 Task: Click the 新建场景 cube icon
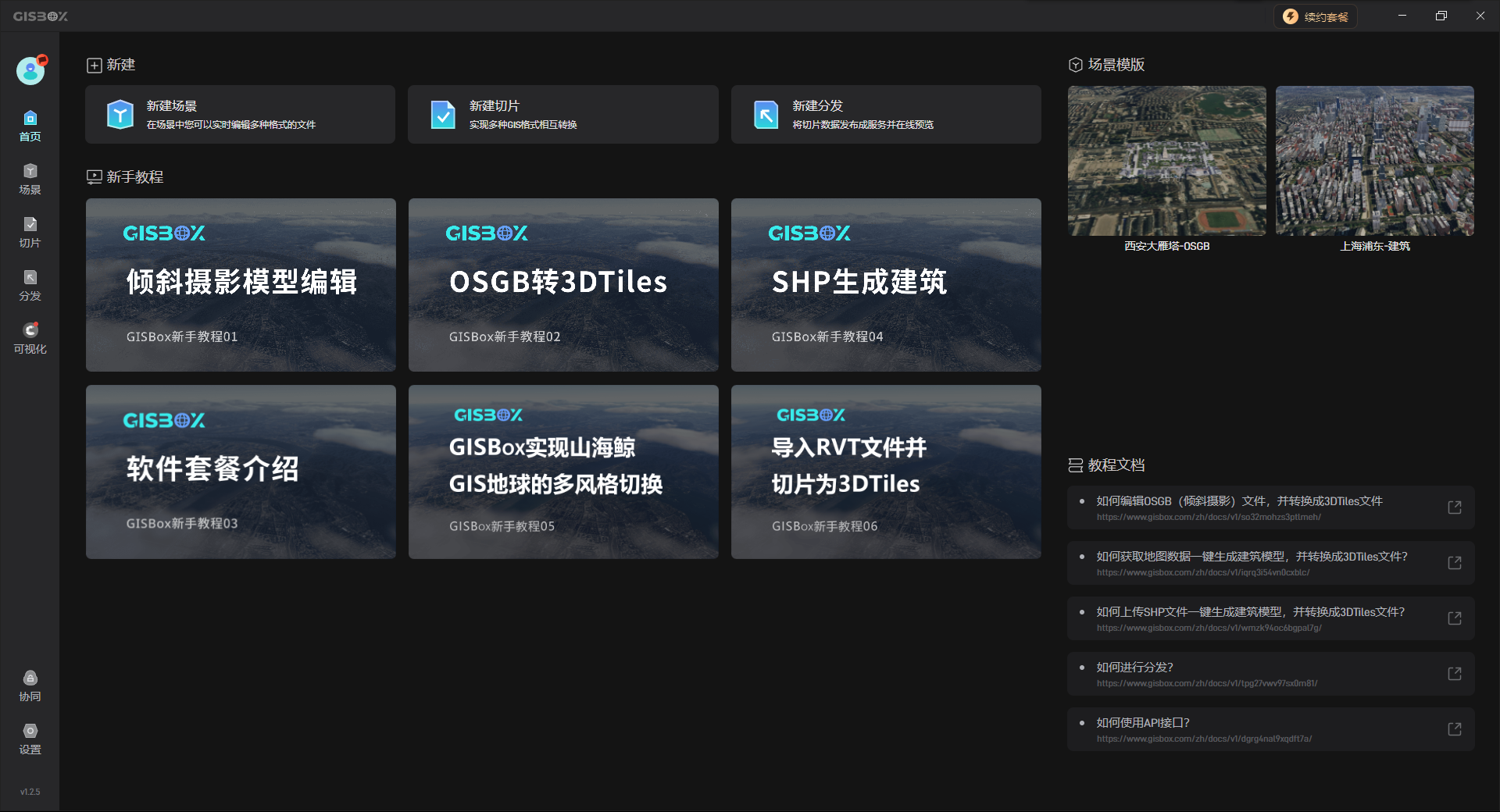point(120,115)
